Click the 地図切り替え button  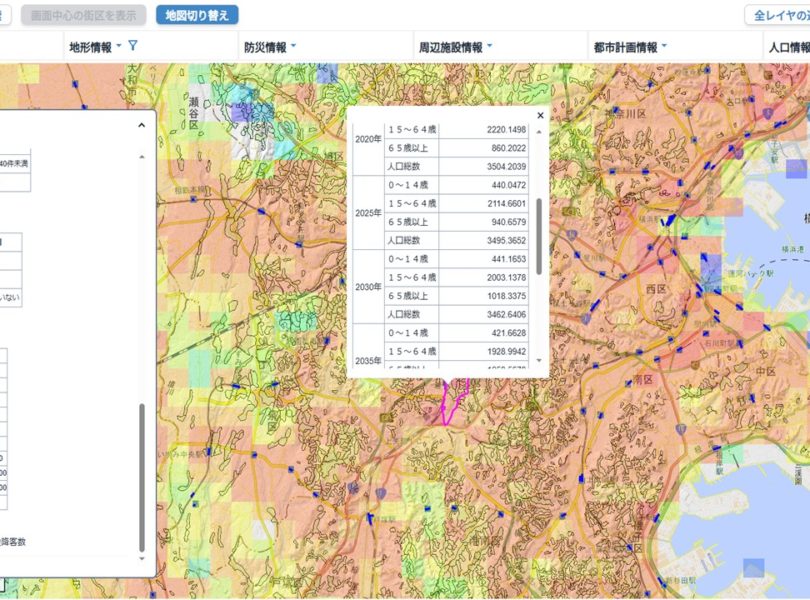pos(197,15)
